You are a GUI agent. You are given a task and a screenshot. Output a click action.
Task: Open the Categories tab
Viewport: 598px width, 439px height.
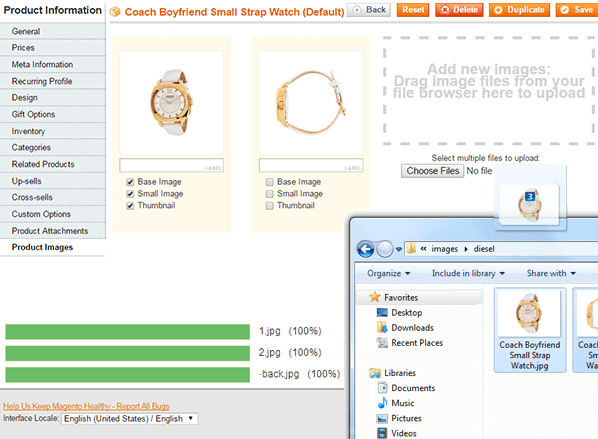pyautogui.click(x=53, y=148)
